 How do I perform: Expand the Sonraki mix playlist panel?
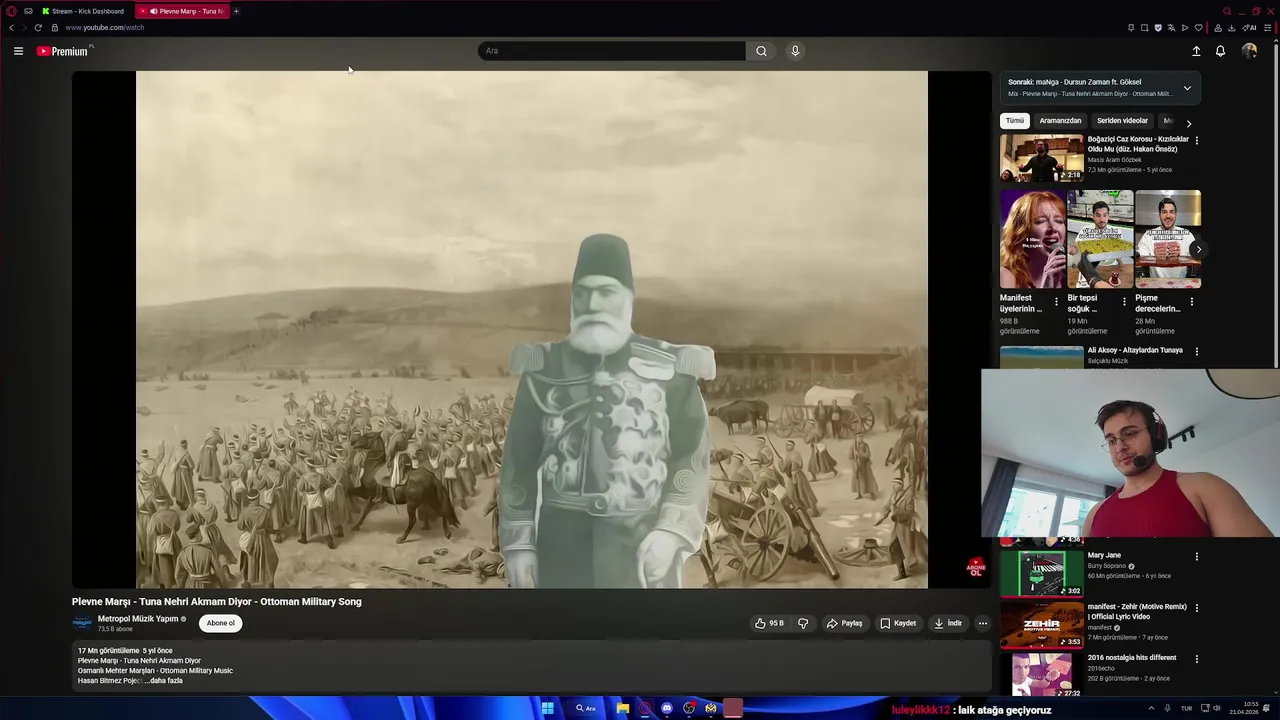tap(1187, 88)
